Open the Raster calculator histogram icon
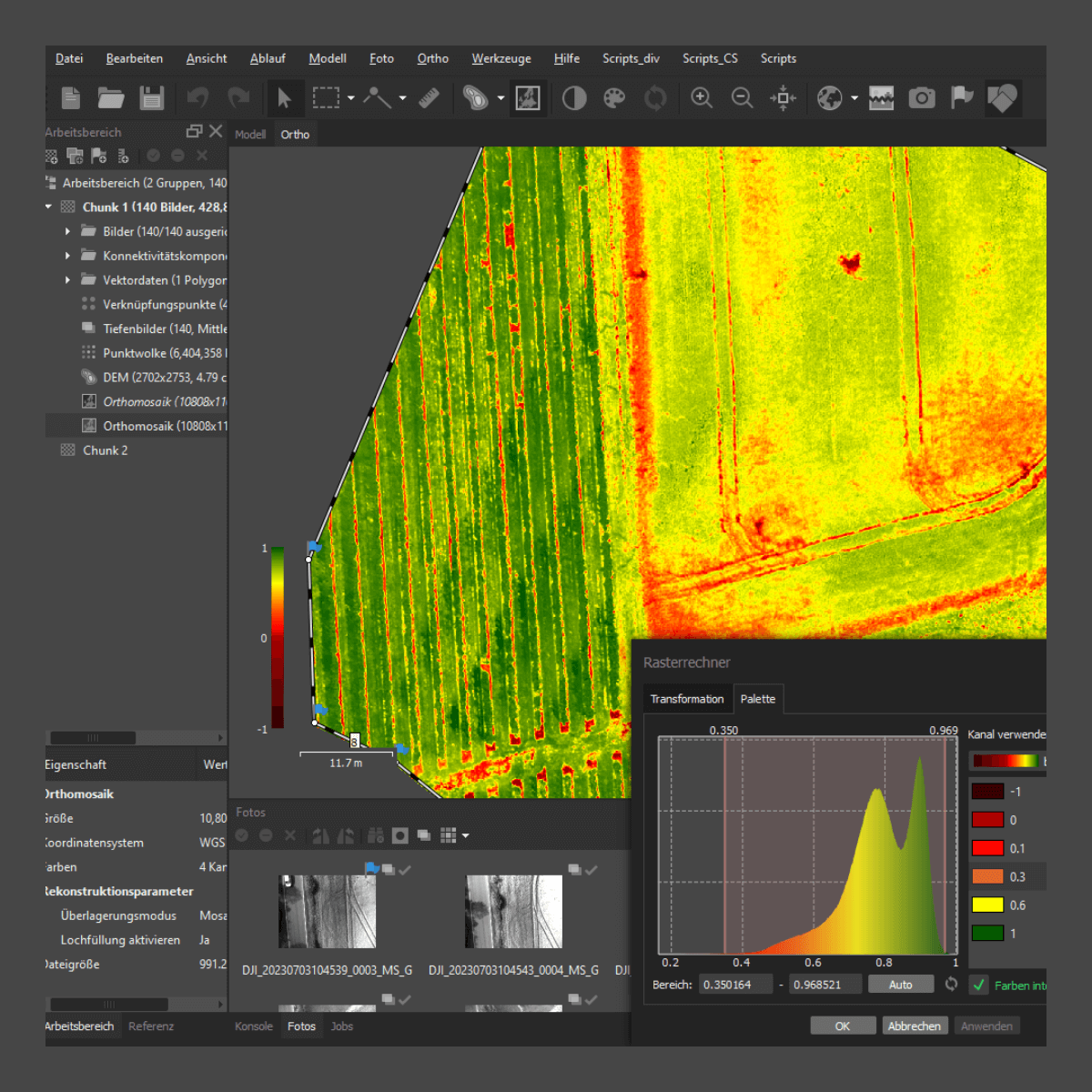 [x=880, y=97]
